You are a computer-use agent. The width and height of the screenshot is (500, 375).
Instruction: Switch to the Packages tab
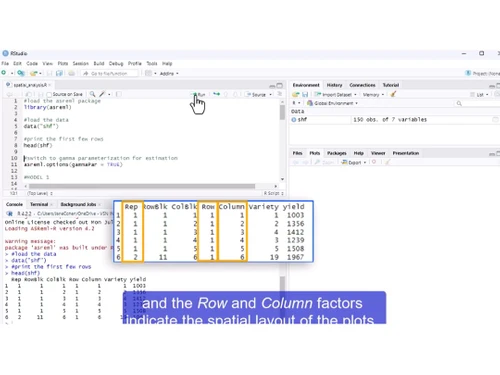tap(337, 153)
